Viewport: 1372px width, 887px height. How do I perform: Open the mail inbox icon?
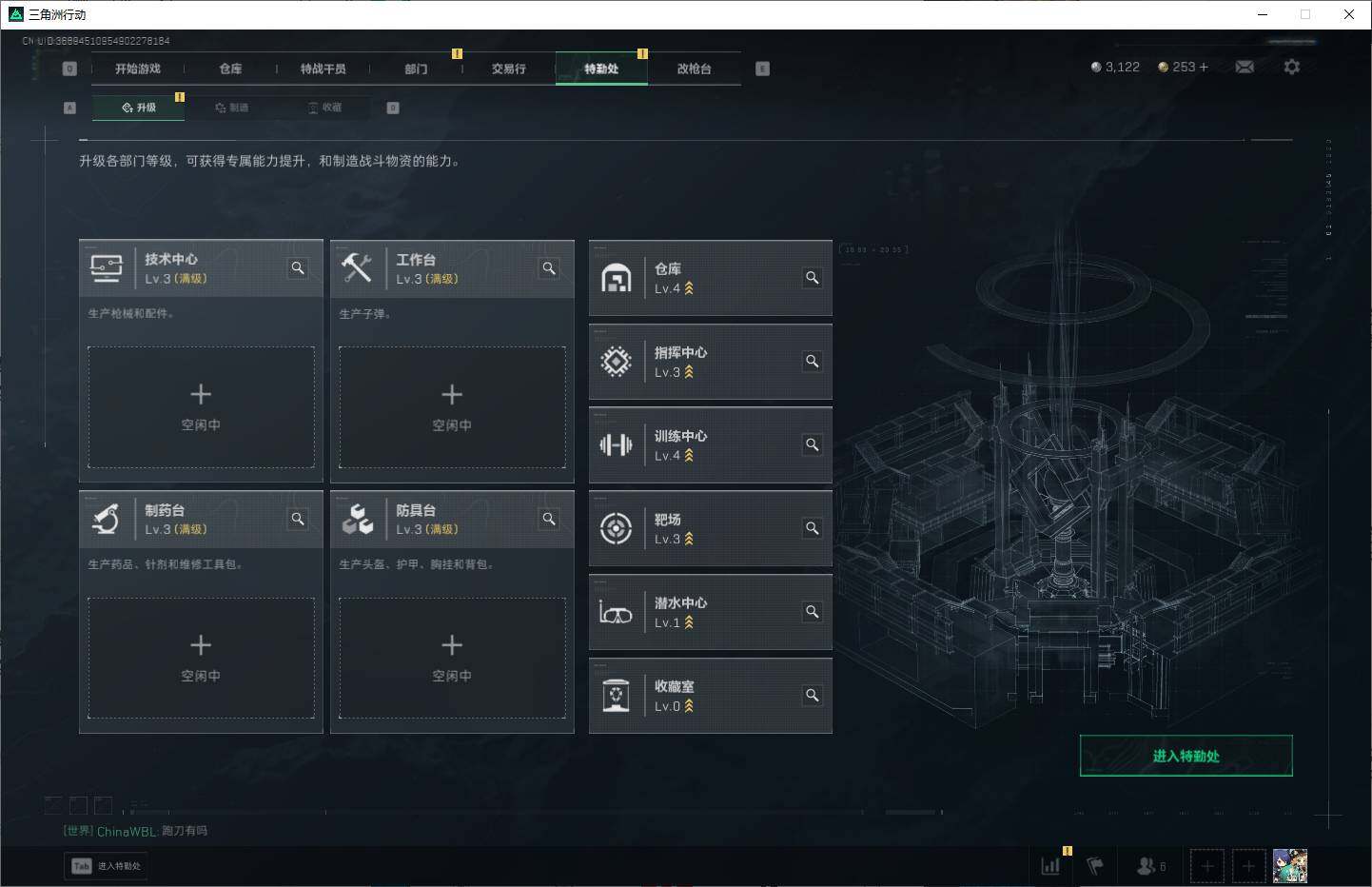1245,67
